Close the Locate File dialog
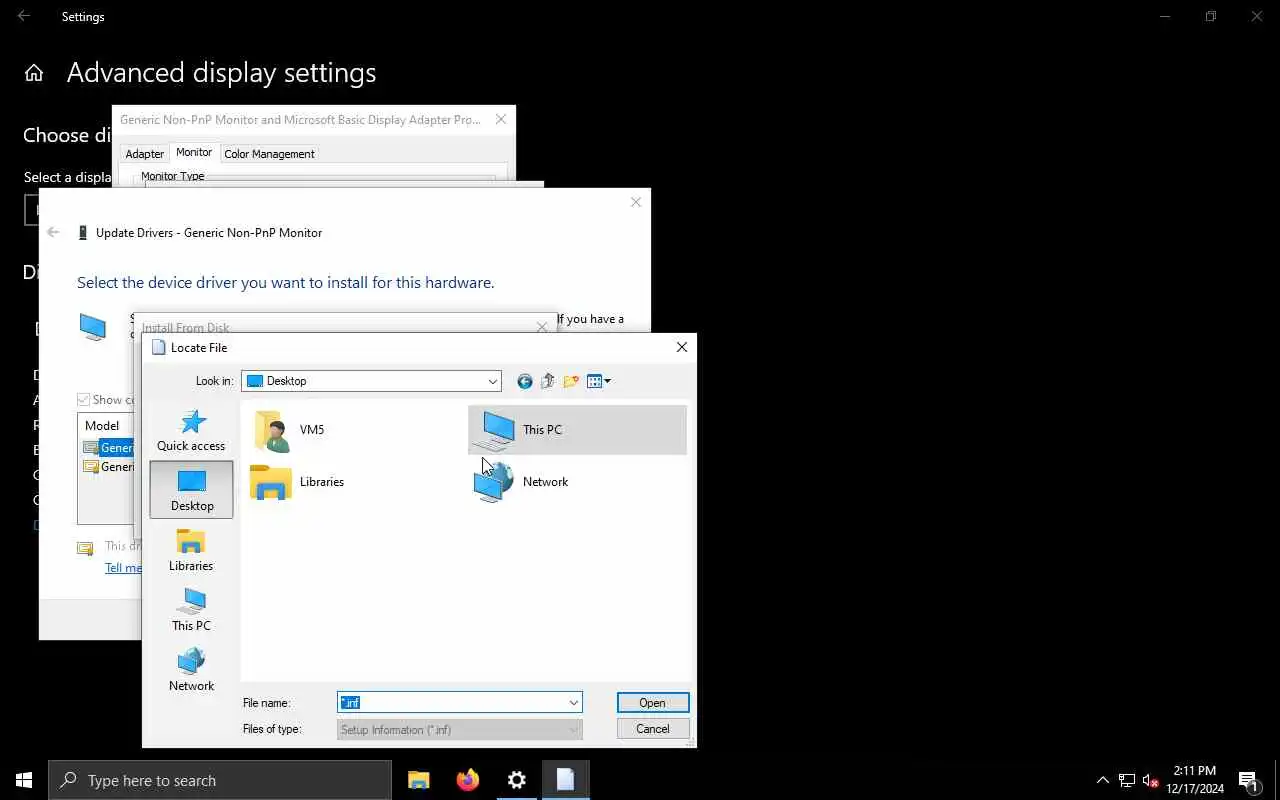Screen dimensions: 1280x800 [682, 347]
